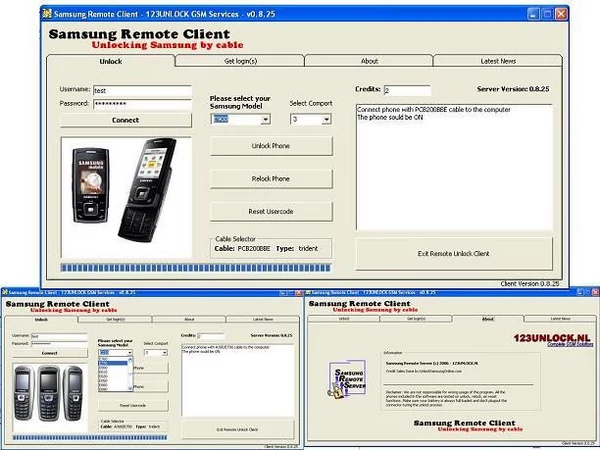Click the three phones image in bottom-left window
600x450 pixels.
click(x=50, y=398)
